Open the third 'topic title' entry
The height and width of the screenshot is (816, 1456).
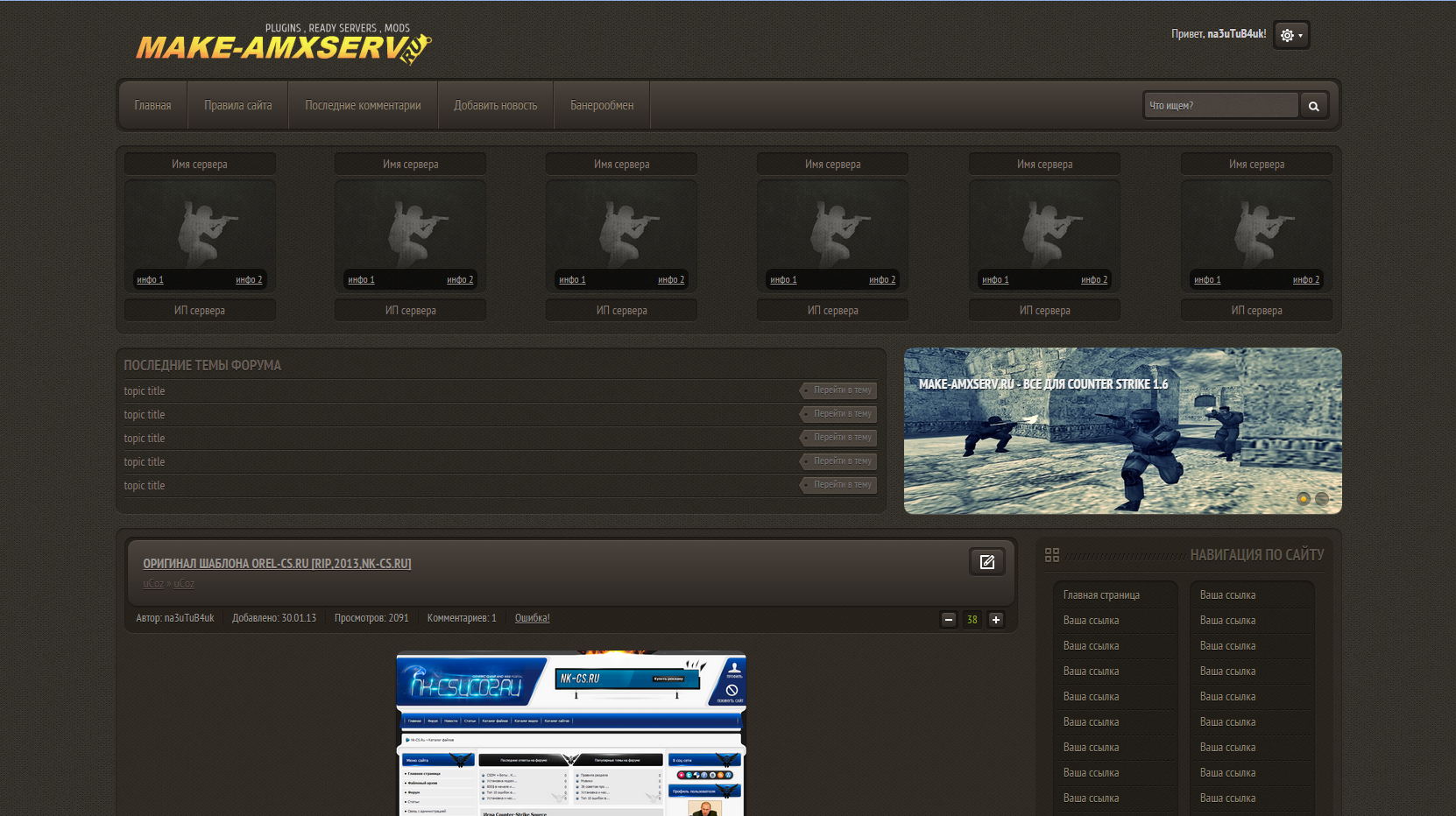tap(145, 439)
